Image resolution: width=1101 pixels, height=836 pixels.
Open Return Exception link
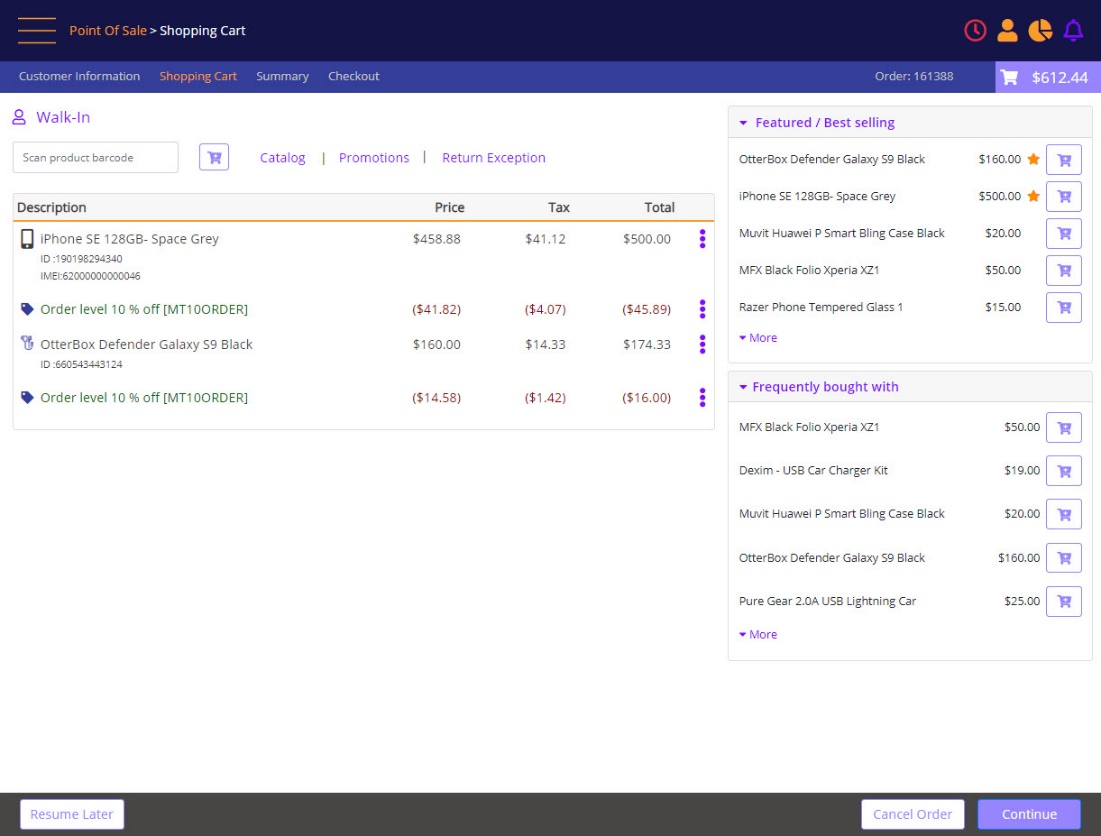click(494, 158)
